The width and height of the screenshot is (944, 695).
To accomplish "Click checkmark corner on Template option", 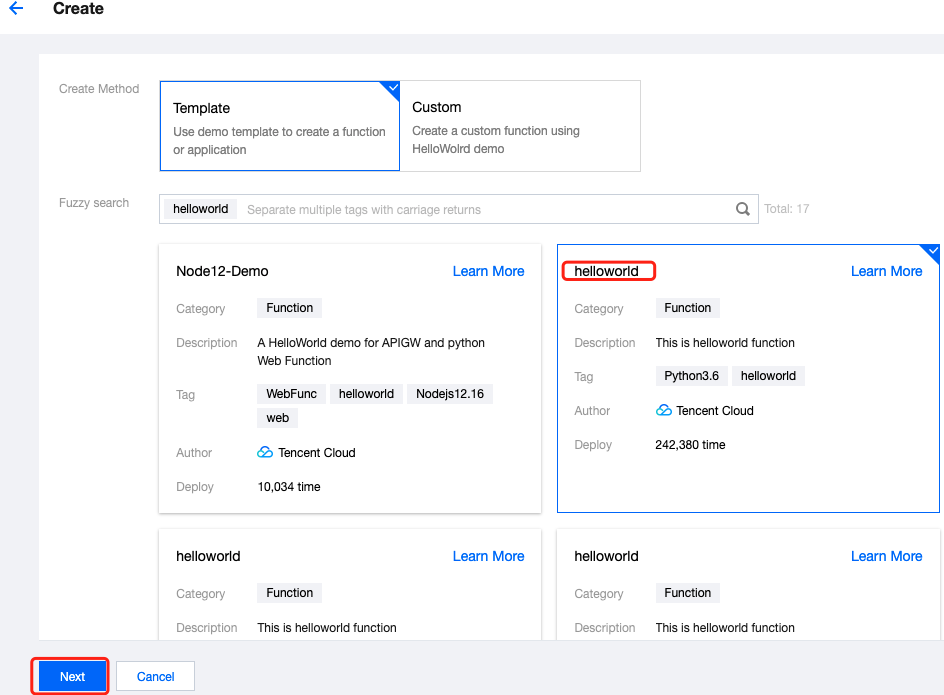I will (x=392, y=89).
